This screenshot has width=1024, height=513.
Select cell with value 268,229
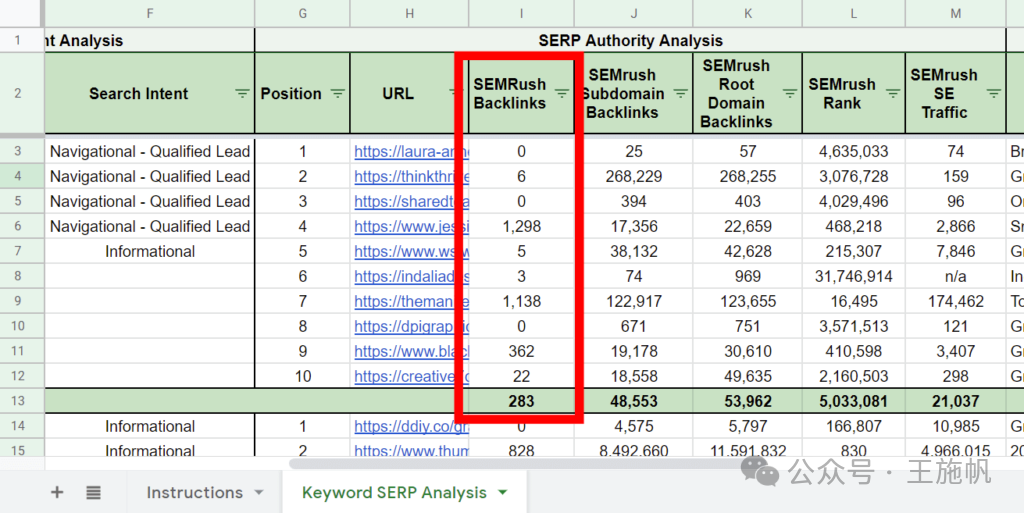pos(633,176)
